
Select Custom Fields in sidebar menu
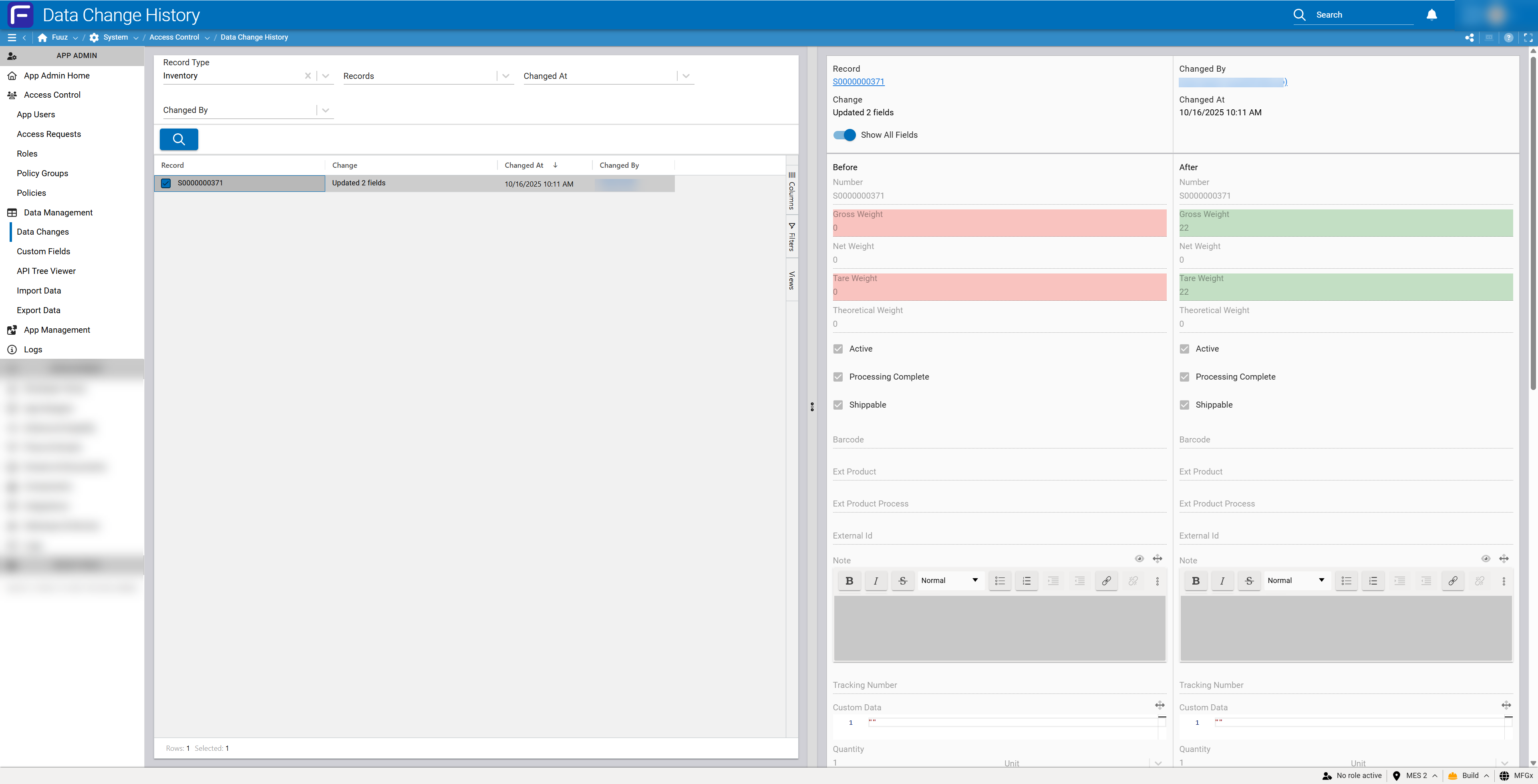pyautogui.click(x=44, y=251)
